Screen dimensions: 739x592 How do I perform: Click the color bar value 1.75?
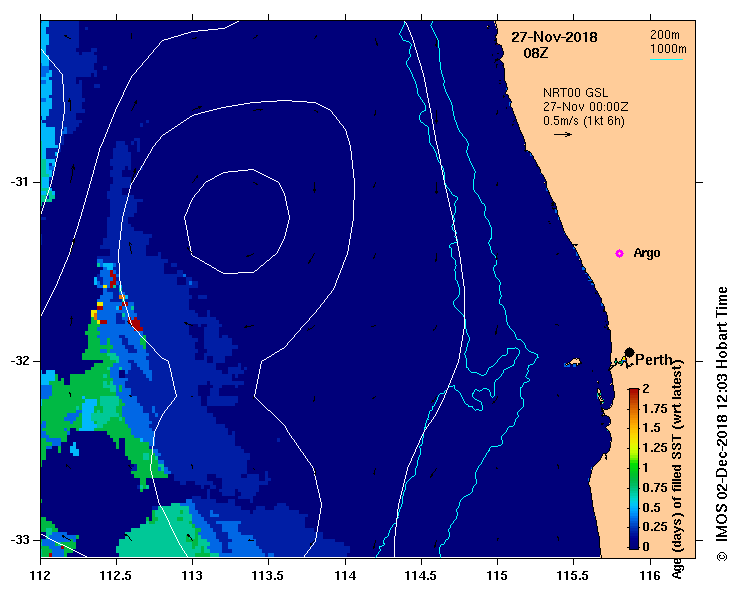(655, 408)
